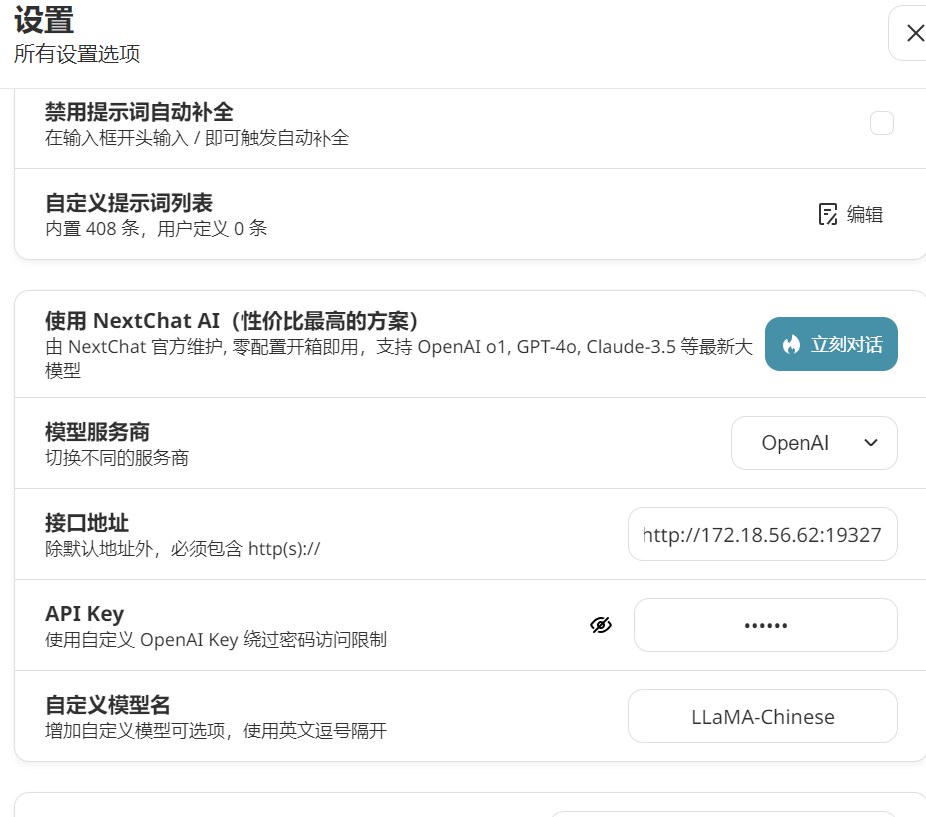Open the OpenAI model provider dropdown
Image resolution: width=926 pixels, height=817 pixels.
[813, 443]
